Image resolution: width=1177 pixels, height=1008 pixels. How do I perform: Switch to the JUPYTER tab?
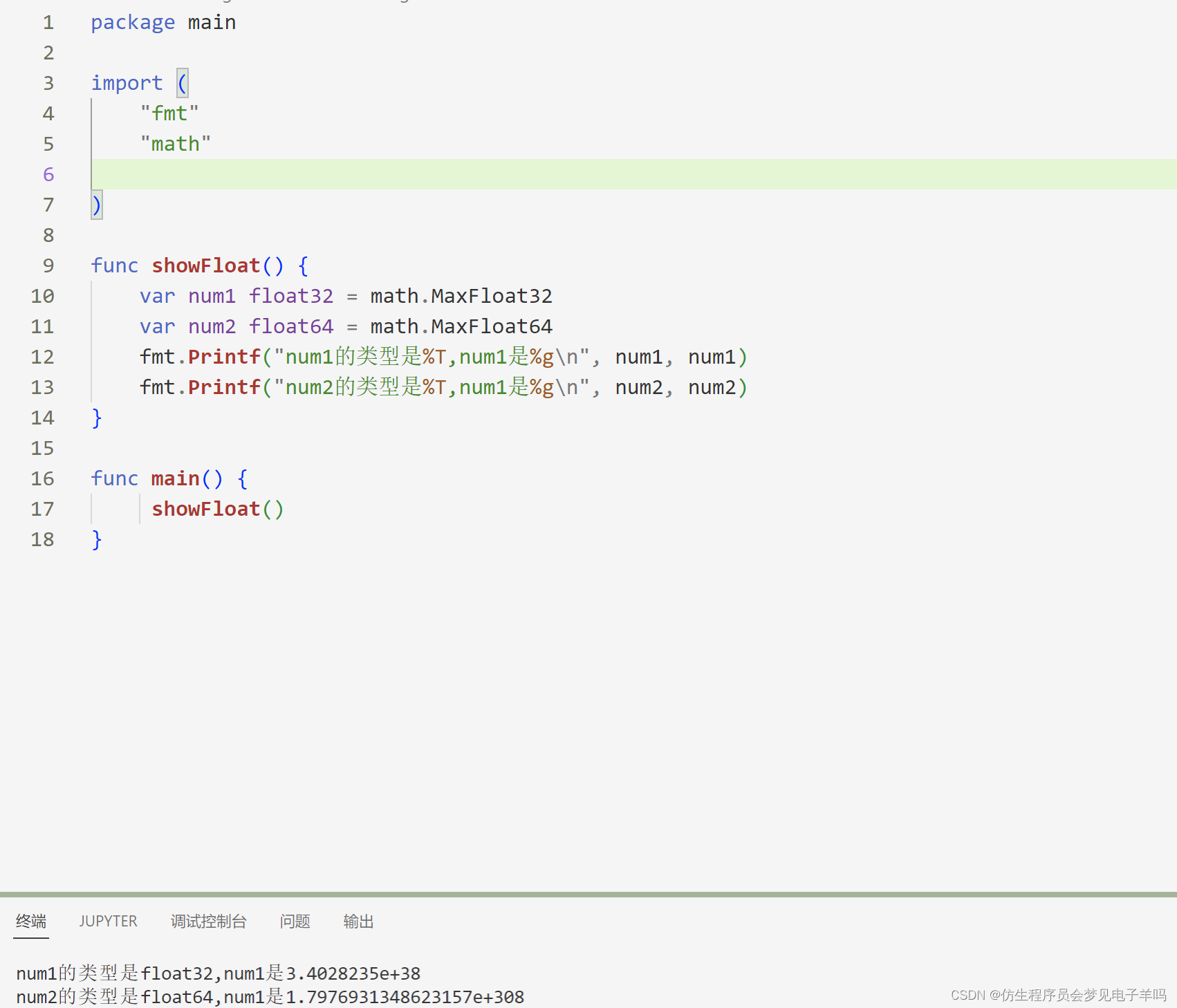click(108, 922)
